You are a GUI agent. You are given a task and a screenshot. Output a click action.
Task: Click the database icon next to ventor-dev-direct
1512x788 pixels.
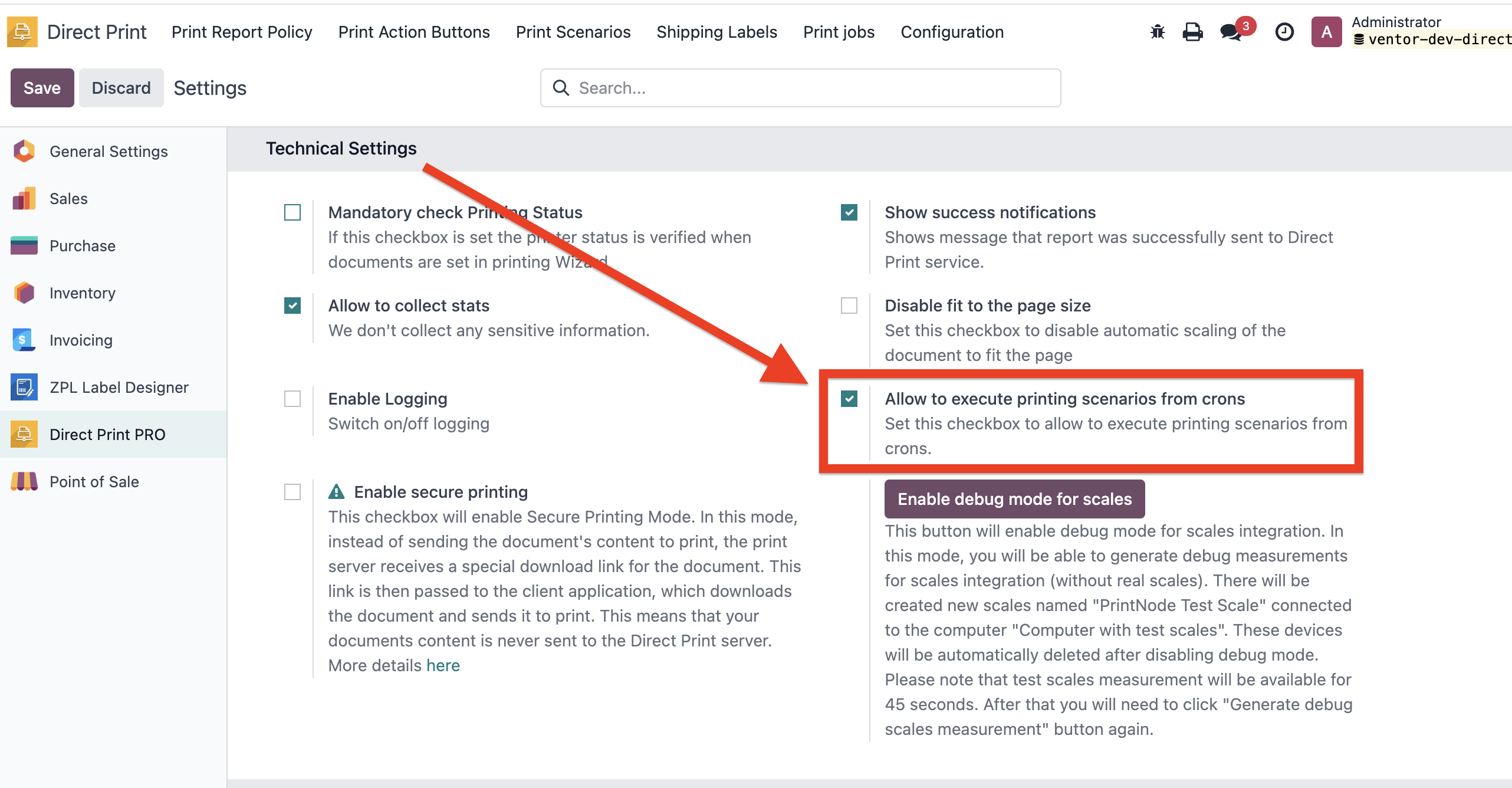[1359, 40]
